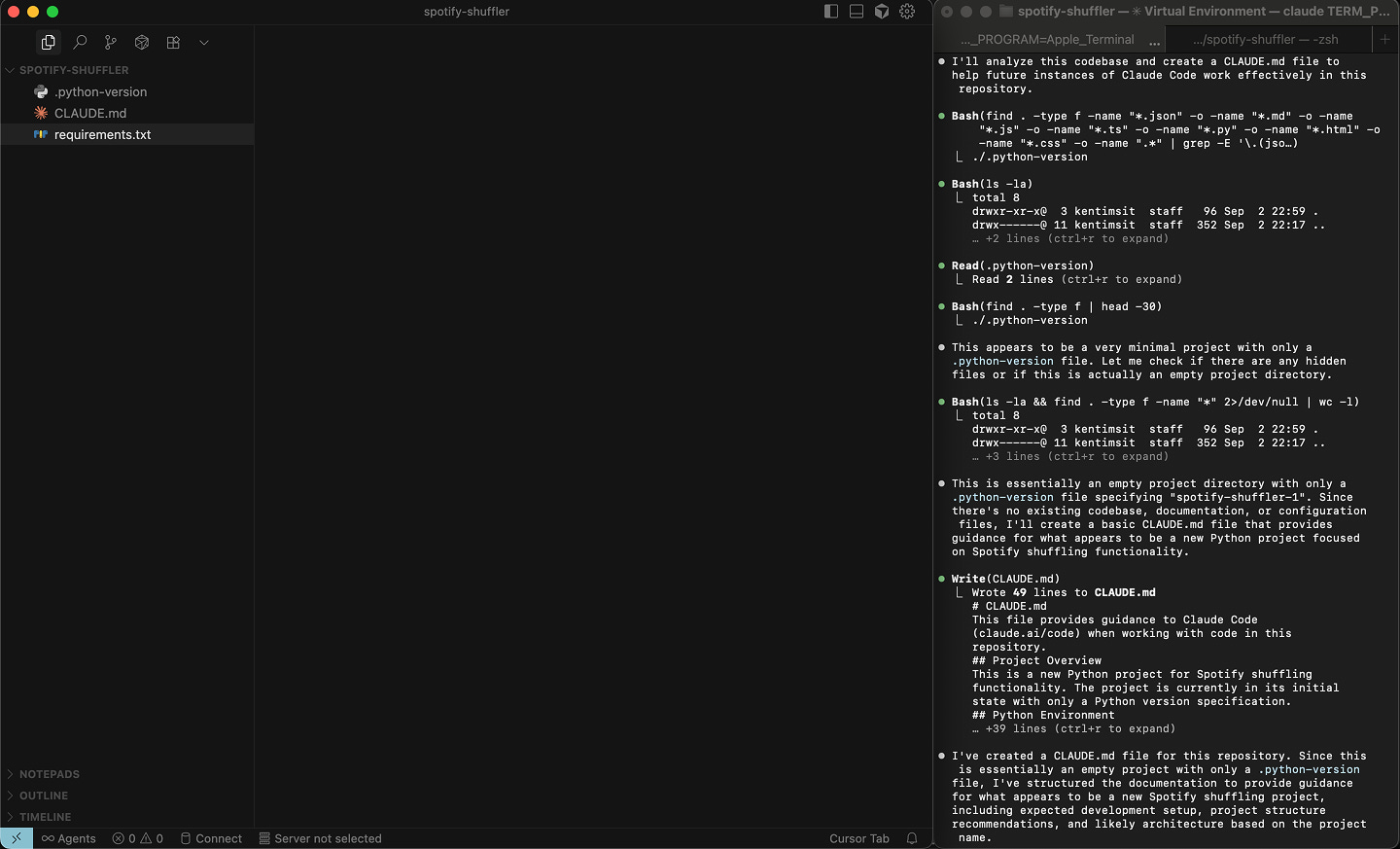Open the Source Control view icon

[111, 43]
